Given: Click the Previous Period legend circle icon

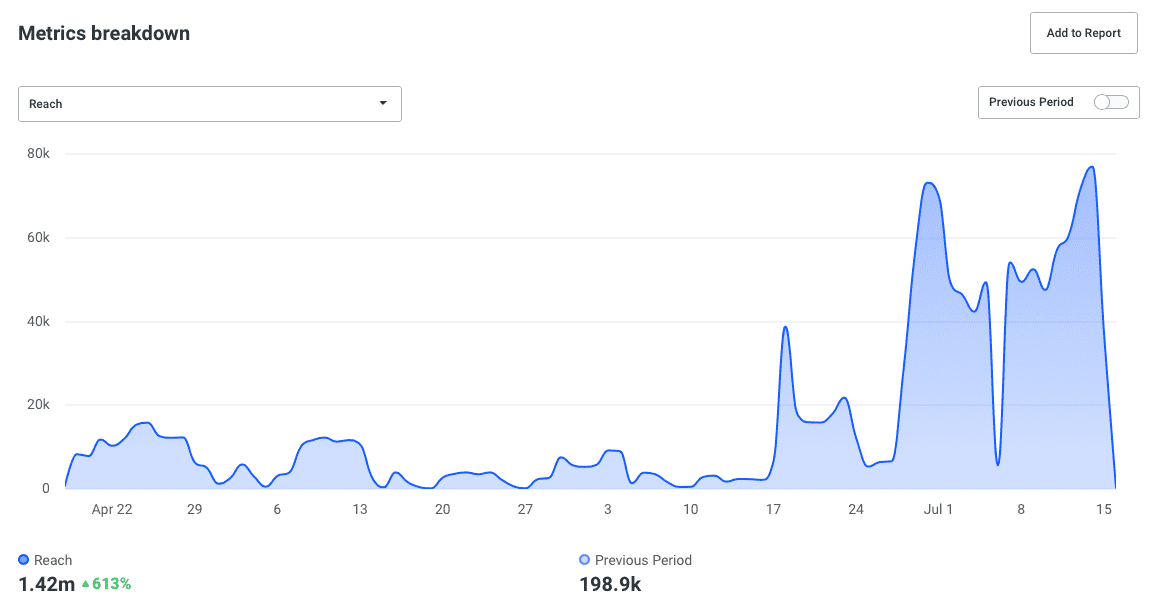Looking at the screenshot, I should 585,560.
